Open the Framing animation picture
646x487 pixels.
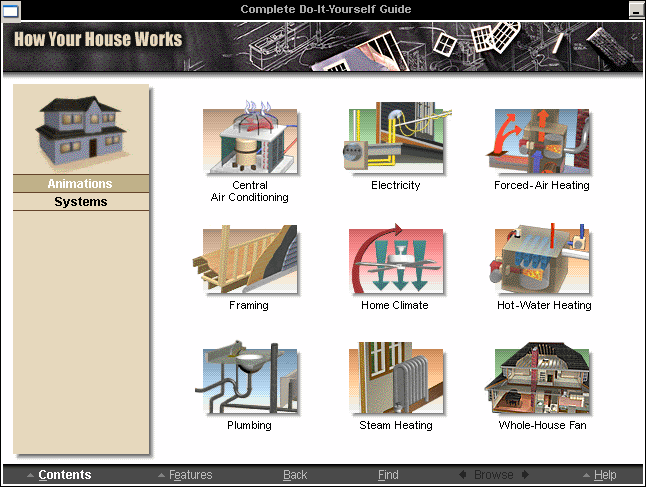246,259
